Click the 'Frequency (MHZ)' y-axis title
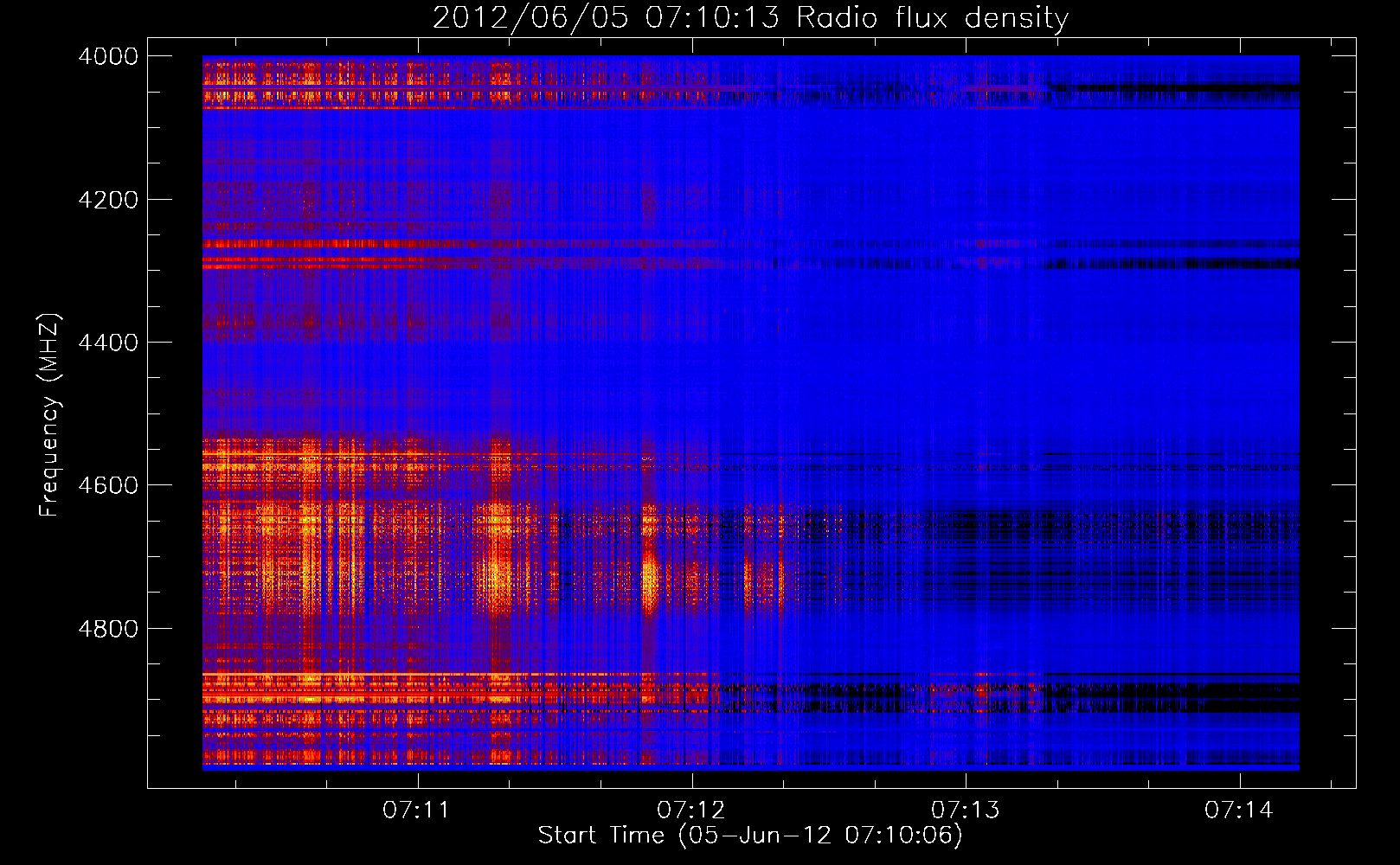The image size is (1400, 865). tap(50, 415)
